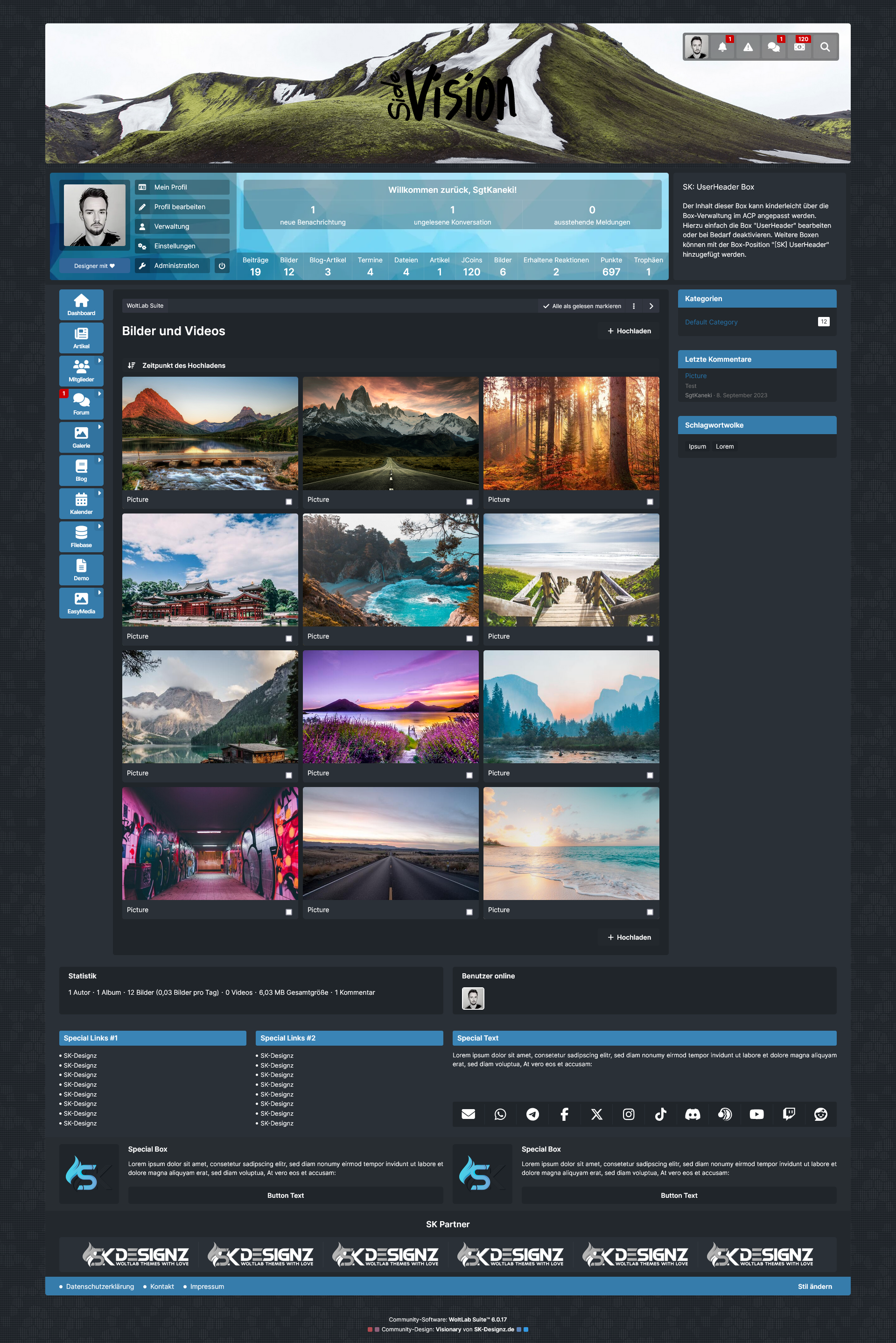Open the three-dot breadcrumb options menu
This screenshot has width=896, height=1343.
634,306
